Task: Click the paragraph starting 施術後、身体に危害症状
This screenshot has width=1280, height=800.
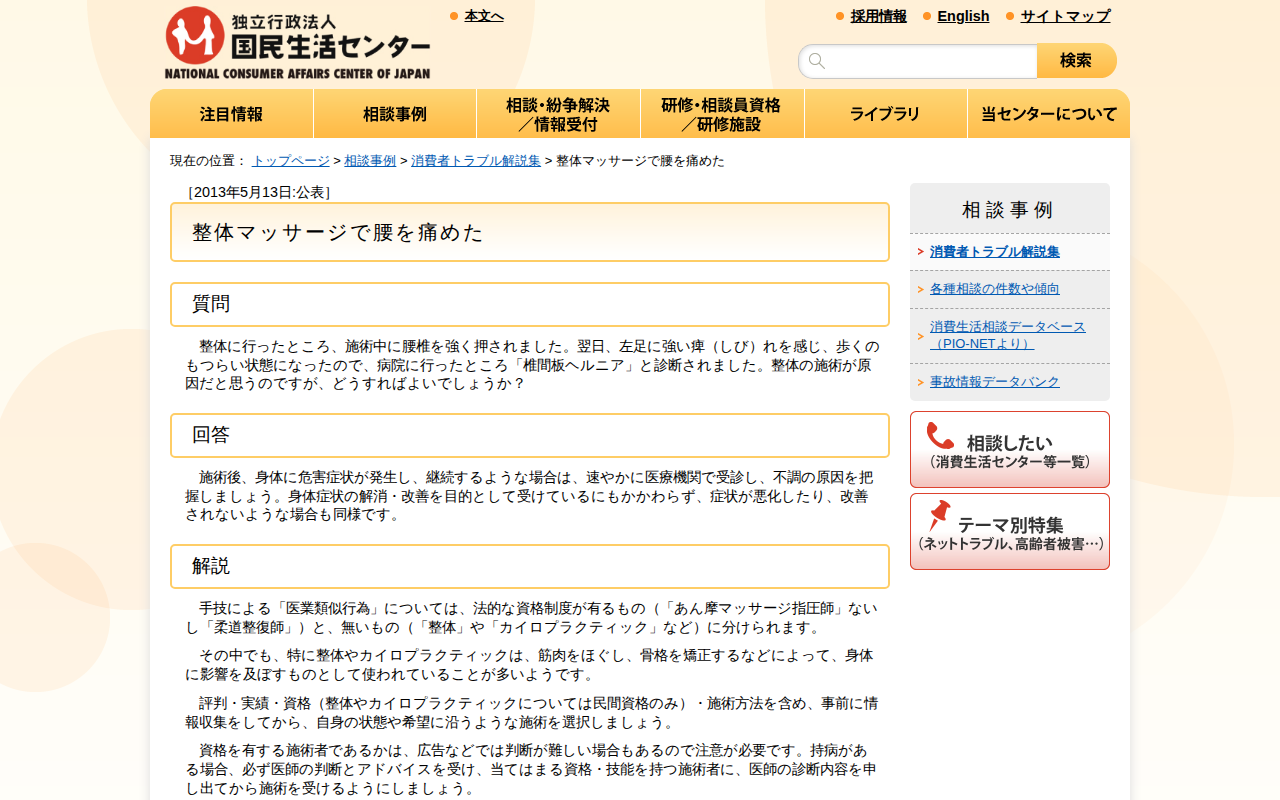Action: click(x=529, y=496)
